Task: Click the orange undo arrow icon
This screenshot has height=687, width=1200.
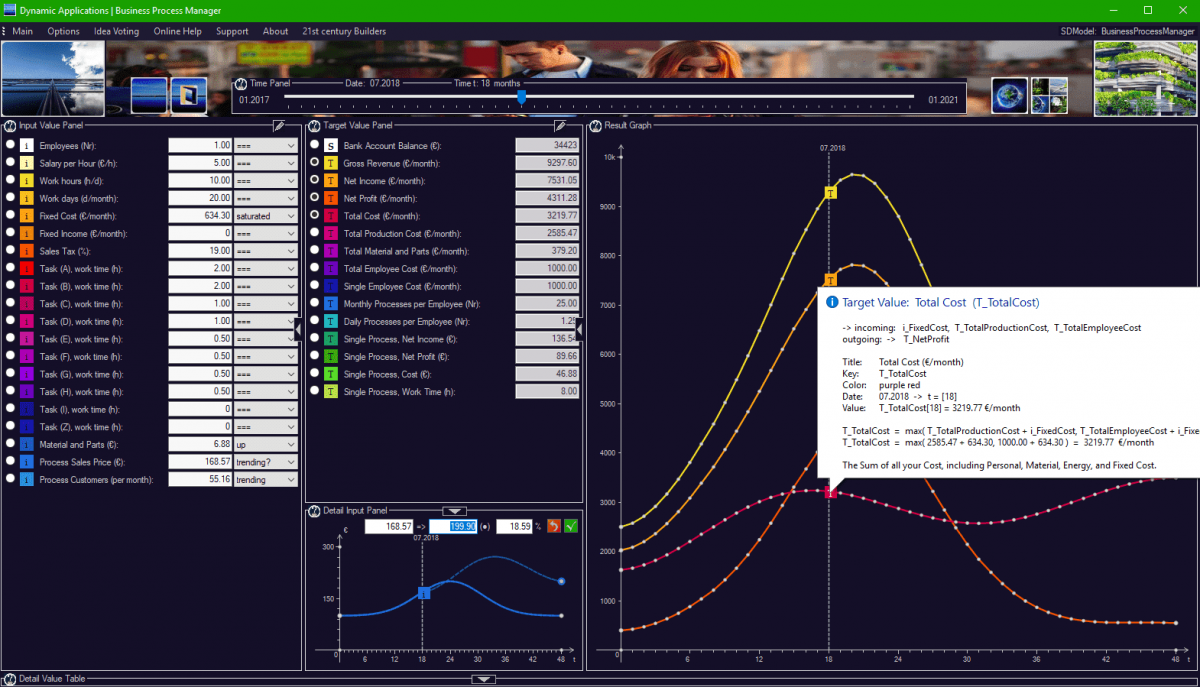Action: point(554,526)
